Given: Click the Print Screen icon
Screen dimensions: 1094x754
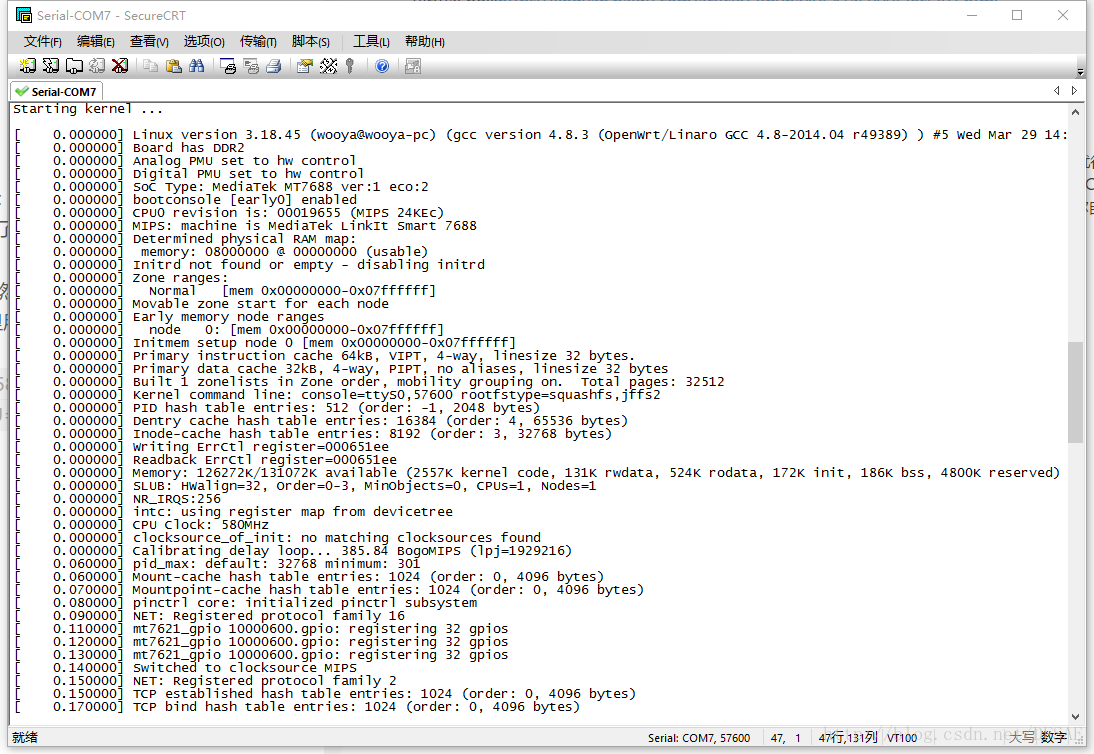Looking at the screenshot, I should [227, 66].
